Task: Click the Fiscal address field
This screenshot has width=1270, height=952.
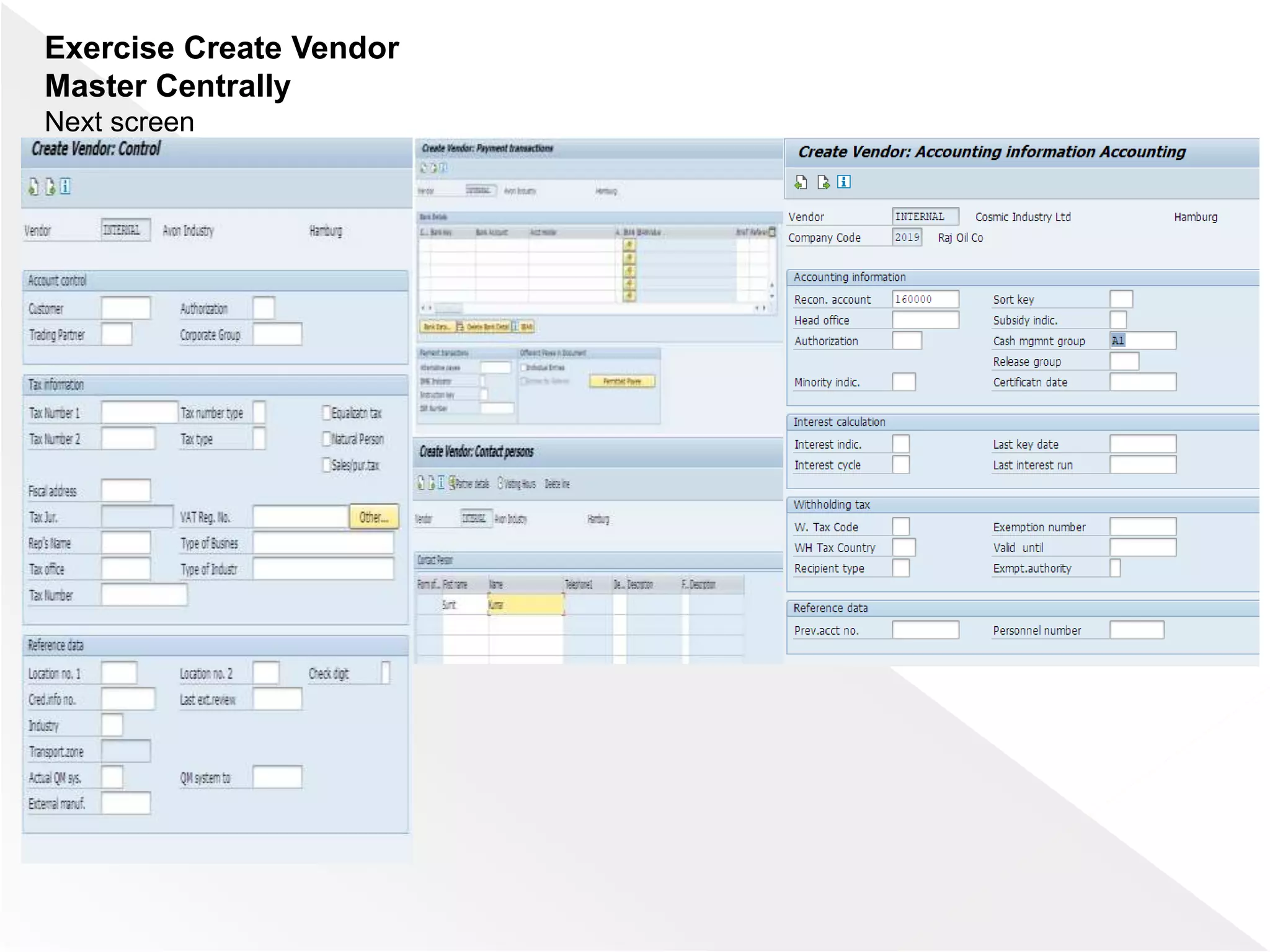Action: pos(126,490)
